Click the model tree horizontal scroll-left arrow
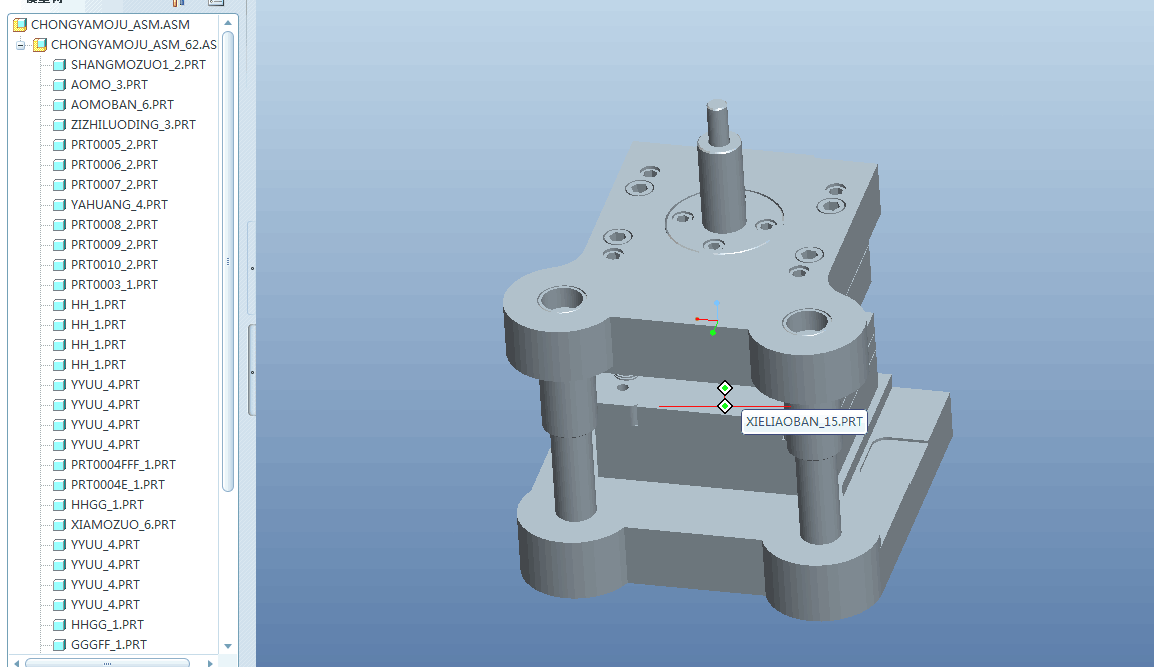The height and width of the screenshot is (667, 1154). (16, 663)
